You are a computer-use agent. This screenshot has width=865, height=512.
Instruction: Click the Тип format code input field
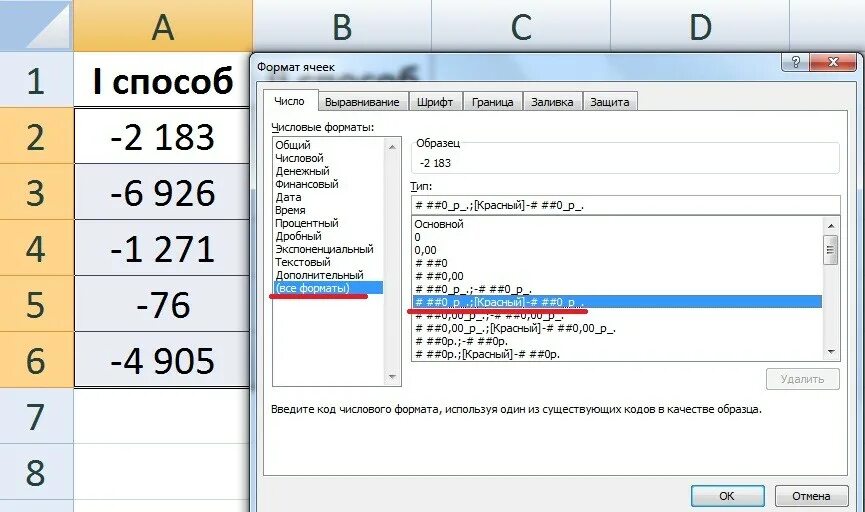pos(626,205)
